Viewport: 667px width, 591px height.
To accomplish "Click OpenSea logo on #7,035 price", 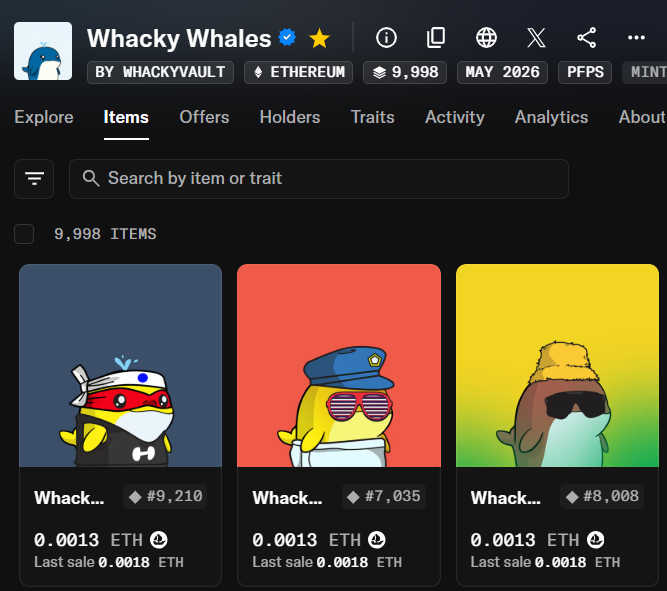I will (x=376, y=540).
